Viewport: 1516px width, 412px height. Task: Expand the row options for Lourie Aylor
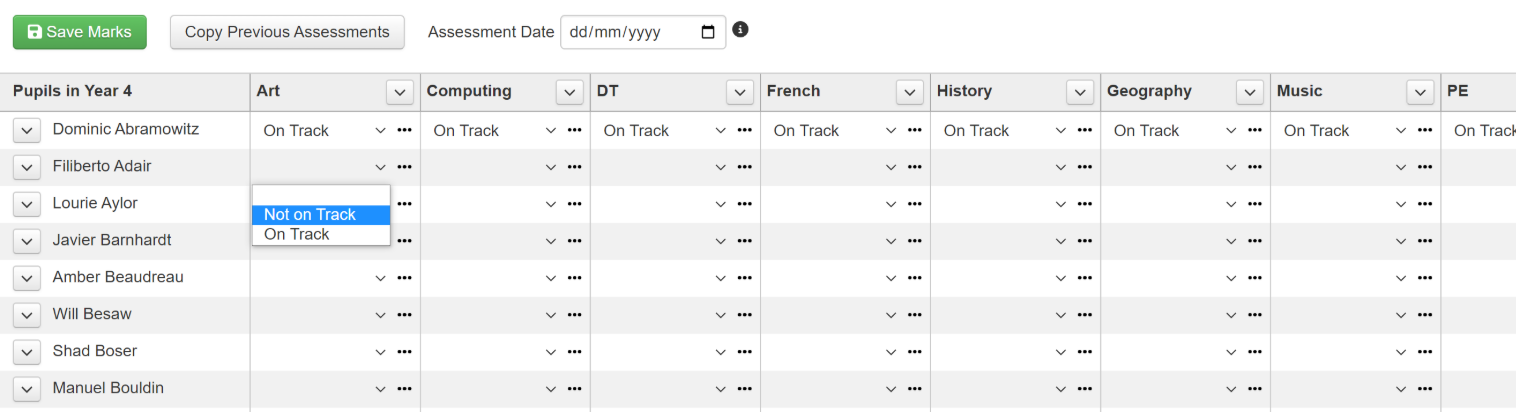click(27, 204)
